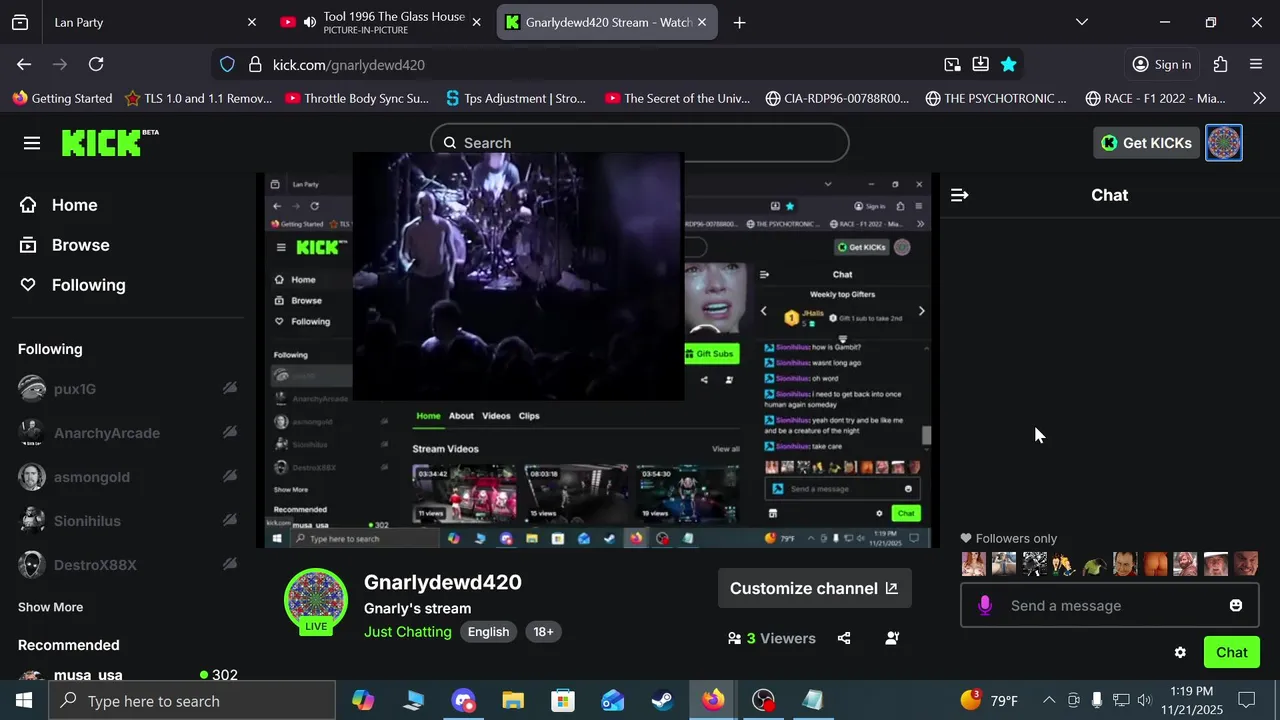1280x720 pixels.
Task: Open AnarchyArcade followed channel
Action: click(x=128, y=433)
